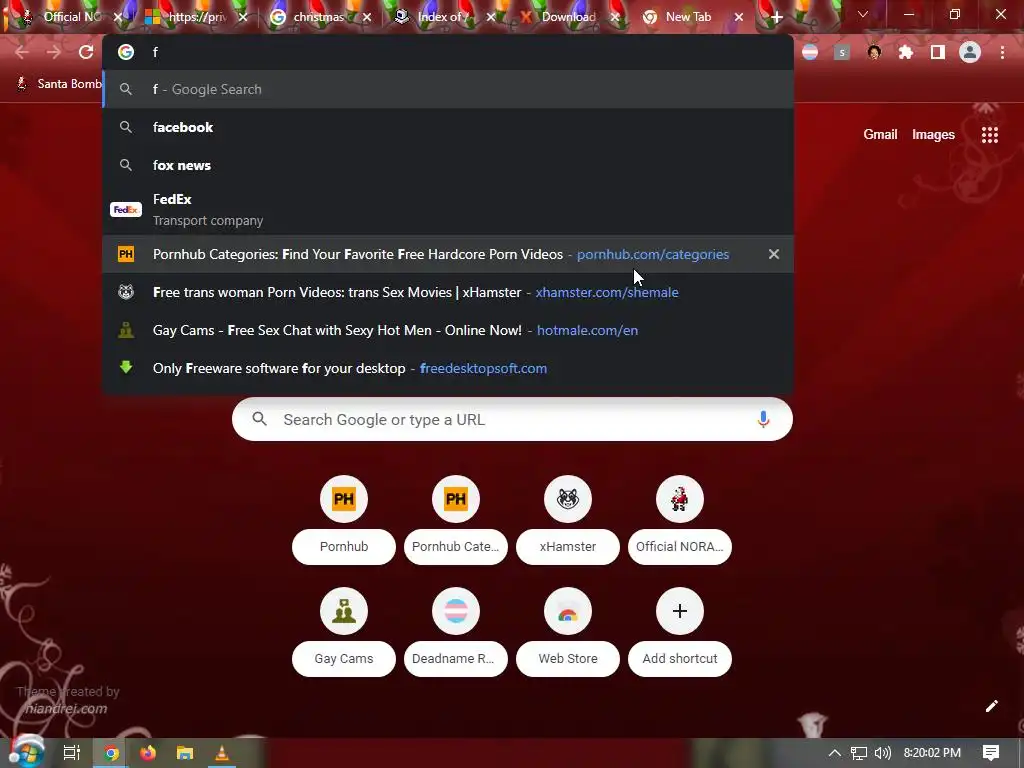Image resolution: width=1024 pixels, height=768 pixels.
Task: Click the Web Store shortcut
Action: [x=568, y=632]
